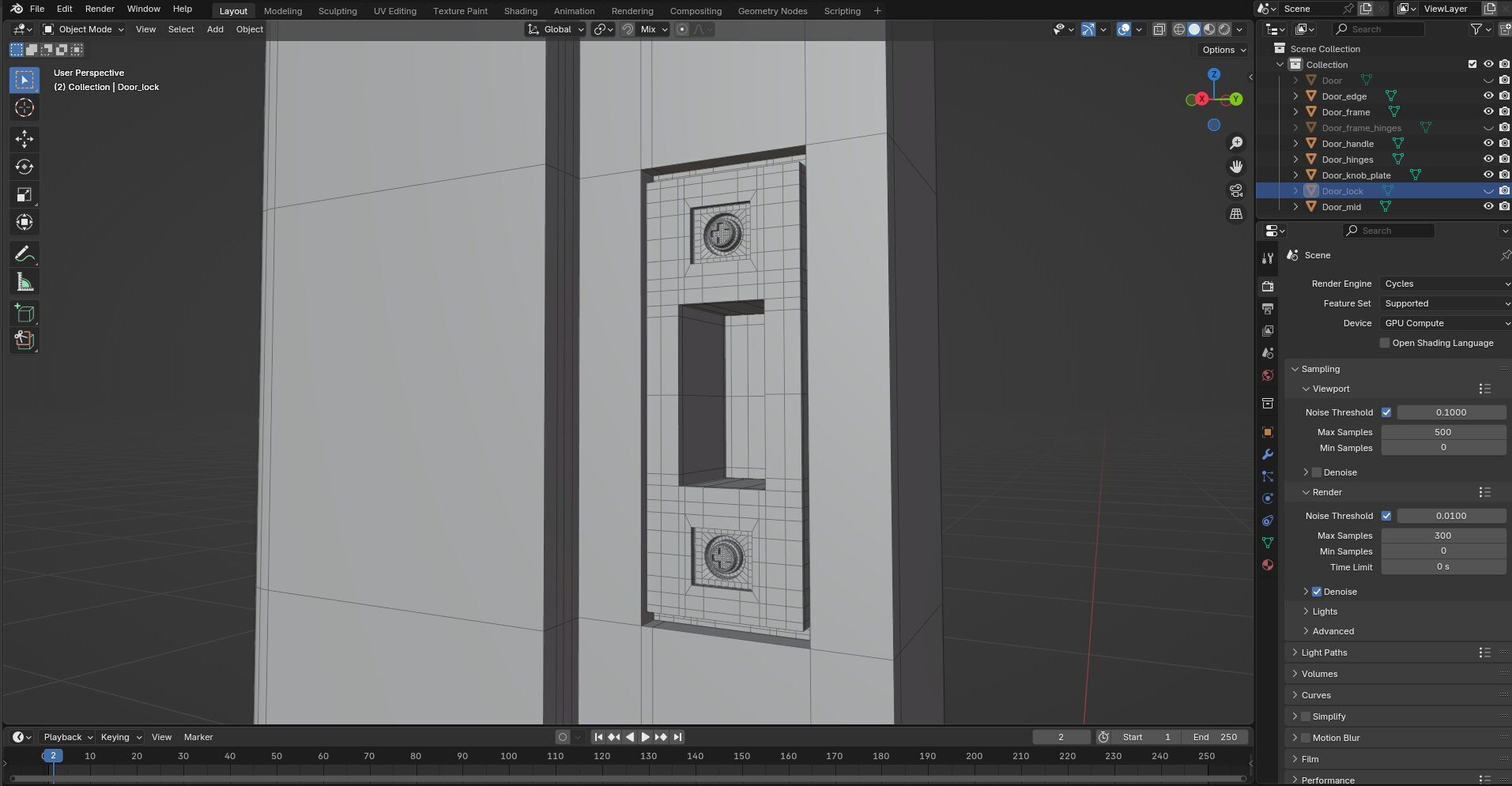Toggle X-ray display
Viewport: 1512px width, 786px height.
(x=1159, y=29)
